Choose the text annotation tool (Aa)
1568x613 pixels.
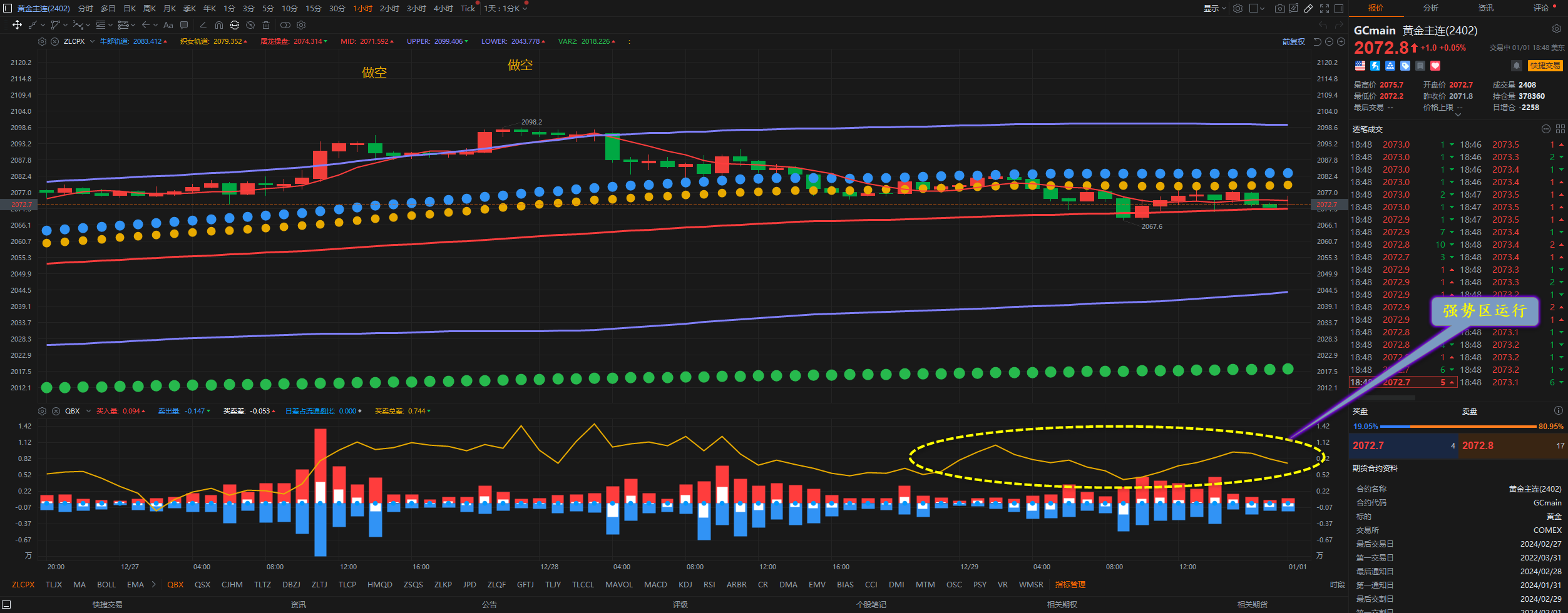pos(168,25)
